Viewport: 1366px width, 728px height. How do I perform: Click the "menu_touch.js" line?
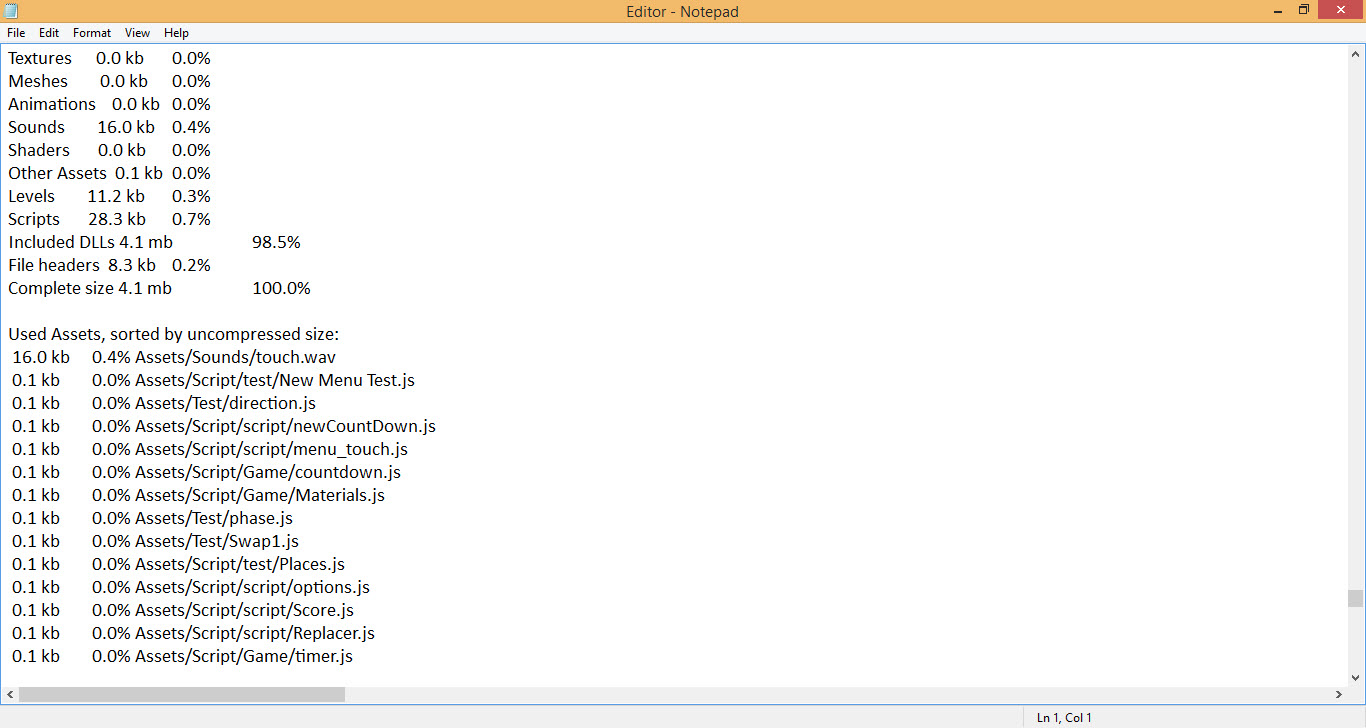pyautogui.click(x=210, y=449)
